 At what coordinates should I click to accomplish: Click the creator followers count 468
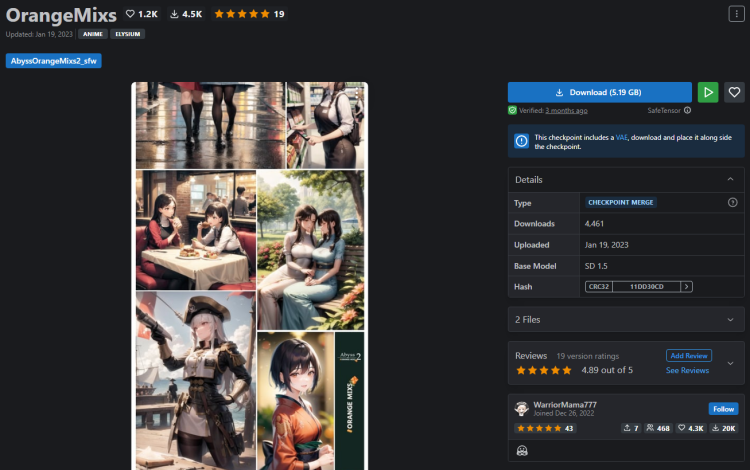(x=658, y=428)
